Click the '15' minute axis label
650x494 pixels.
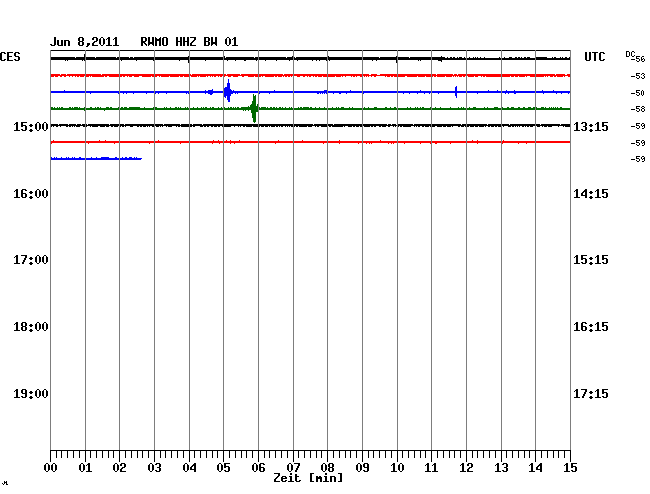[x=570, y=468]
